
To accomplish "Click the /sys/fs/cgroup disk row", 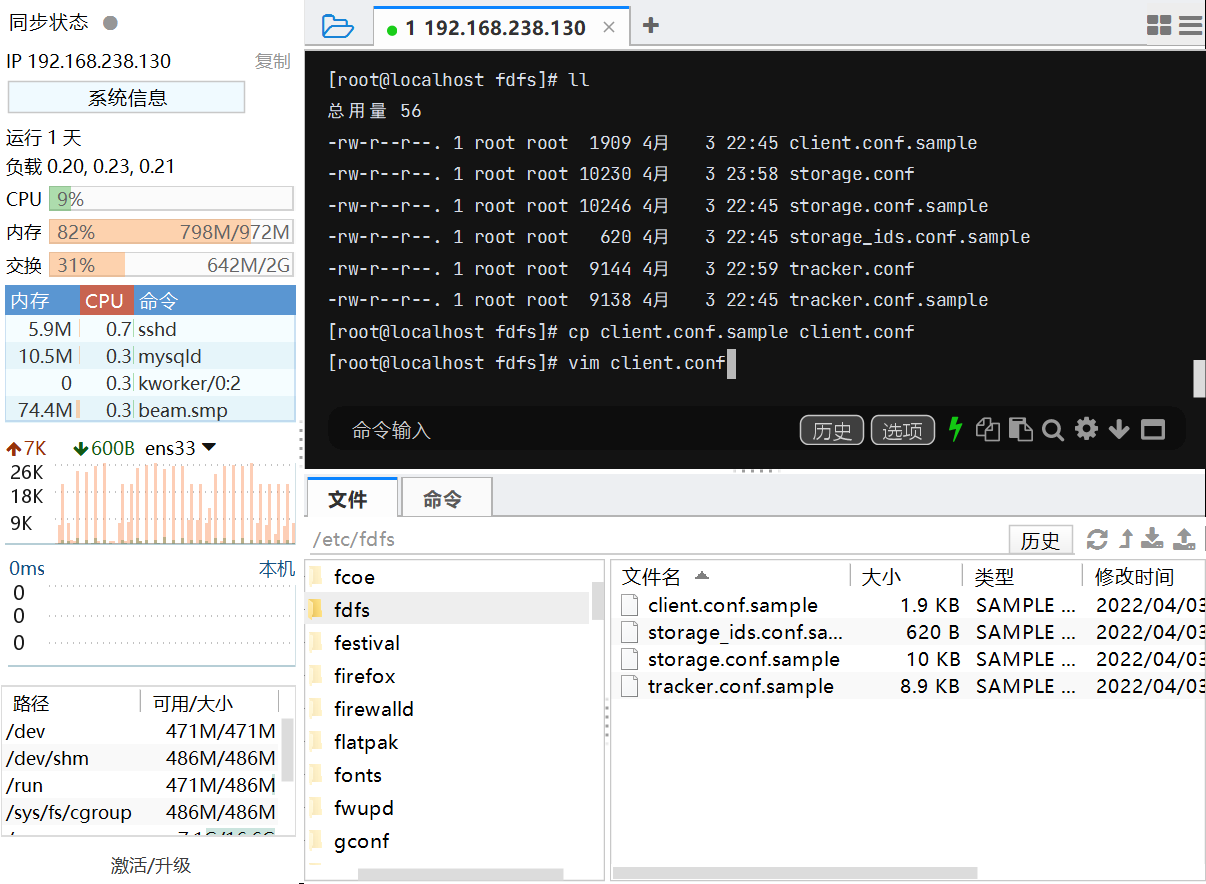I will pyautogui.click(x=142, y=812).
